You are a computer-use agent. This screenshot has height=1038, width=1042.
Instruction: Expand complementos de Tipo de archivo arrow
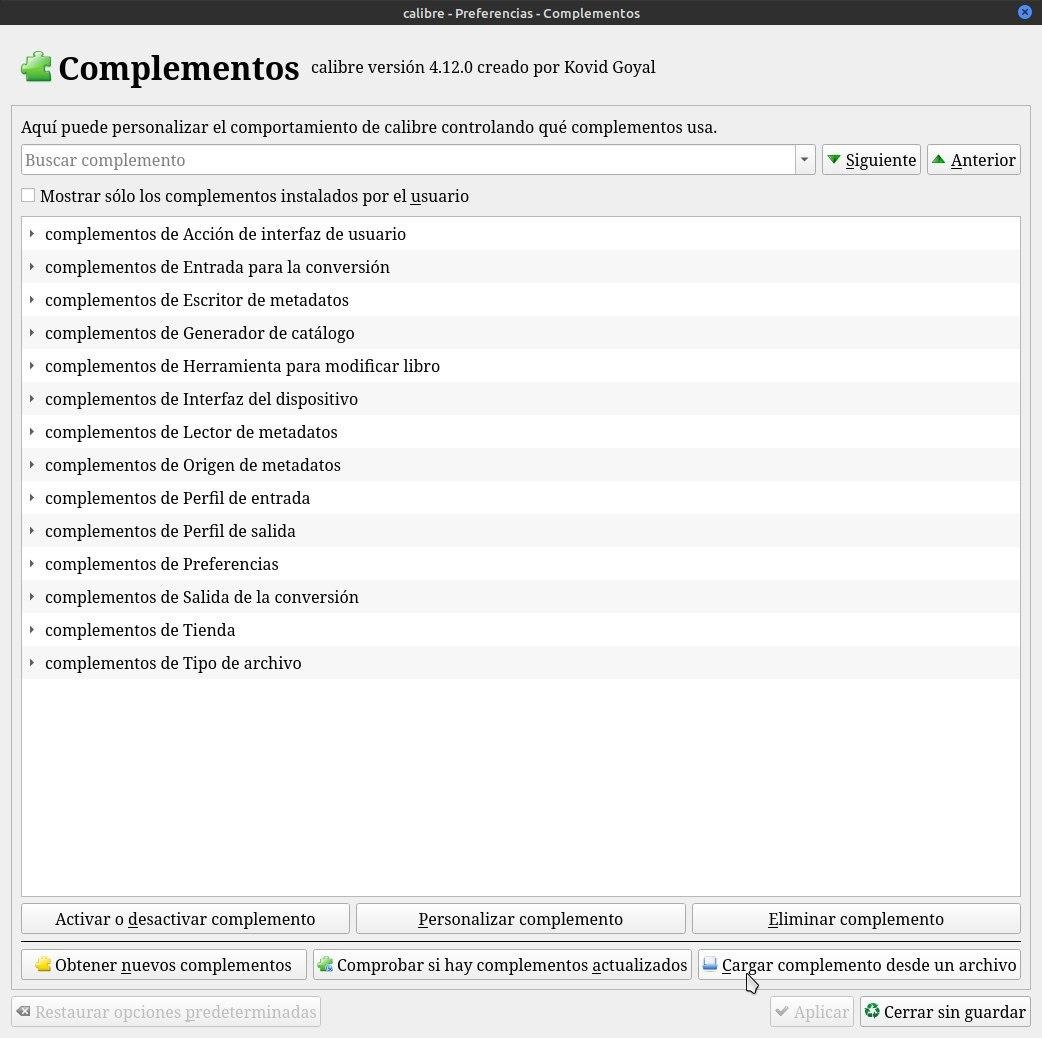coord(31,663)
